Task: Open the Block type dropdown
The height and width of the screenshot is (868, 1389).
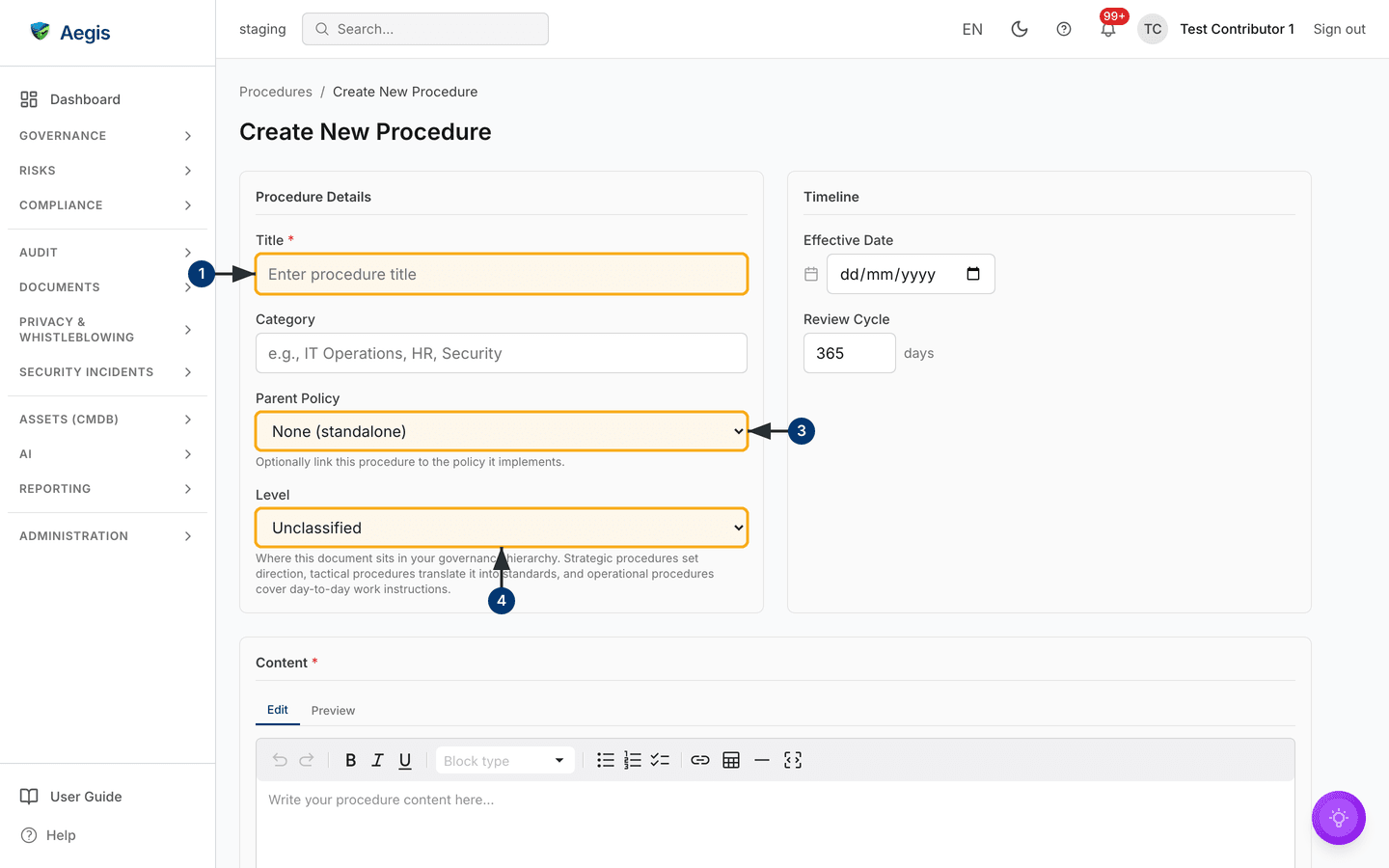Action: click(504, 760)
